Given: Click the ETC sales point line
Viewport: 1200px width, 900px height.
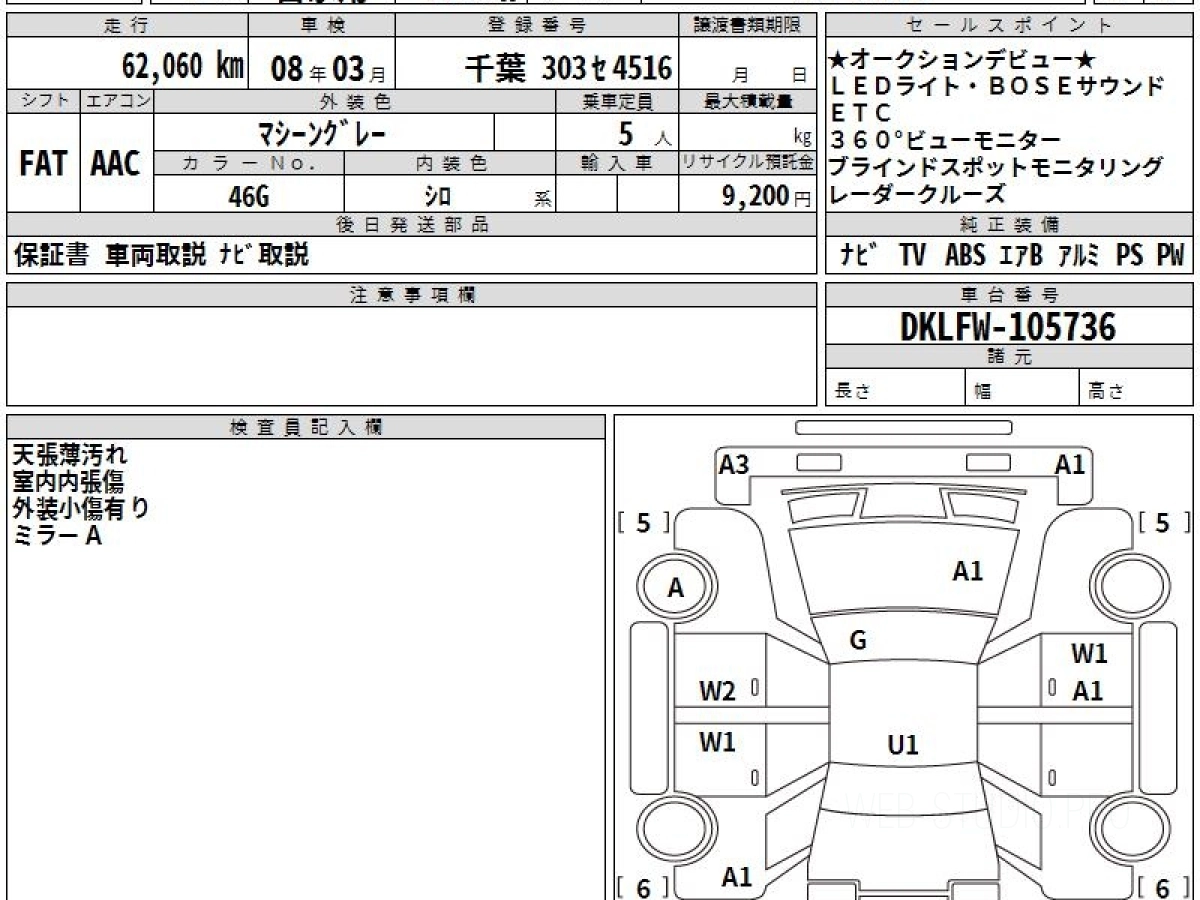Looking at the screenshot, I should tap(859, 114).
